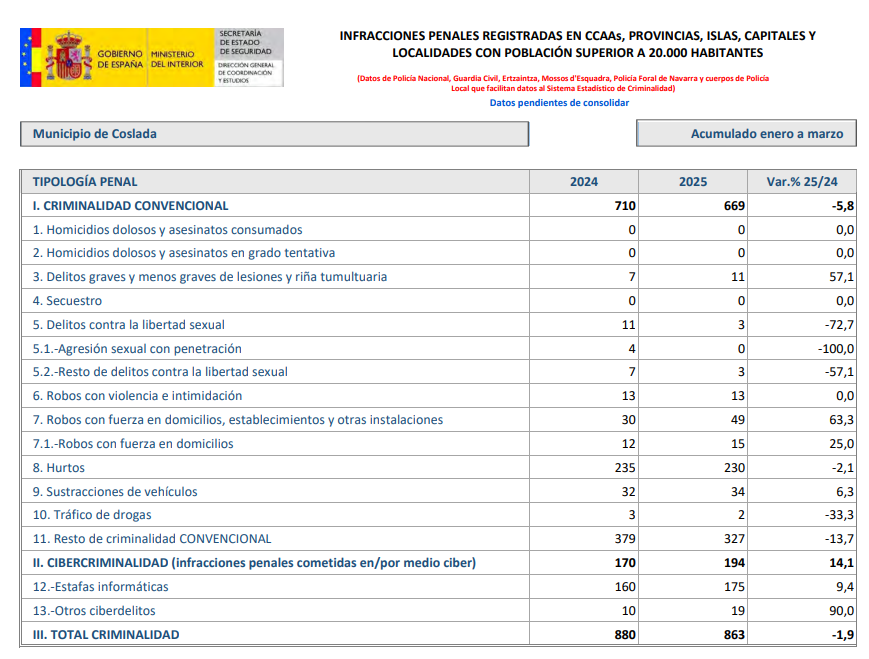Select the 'TIPOLOGÍA PENAL' column header

[x=85, y=182]
